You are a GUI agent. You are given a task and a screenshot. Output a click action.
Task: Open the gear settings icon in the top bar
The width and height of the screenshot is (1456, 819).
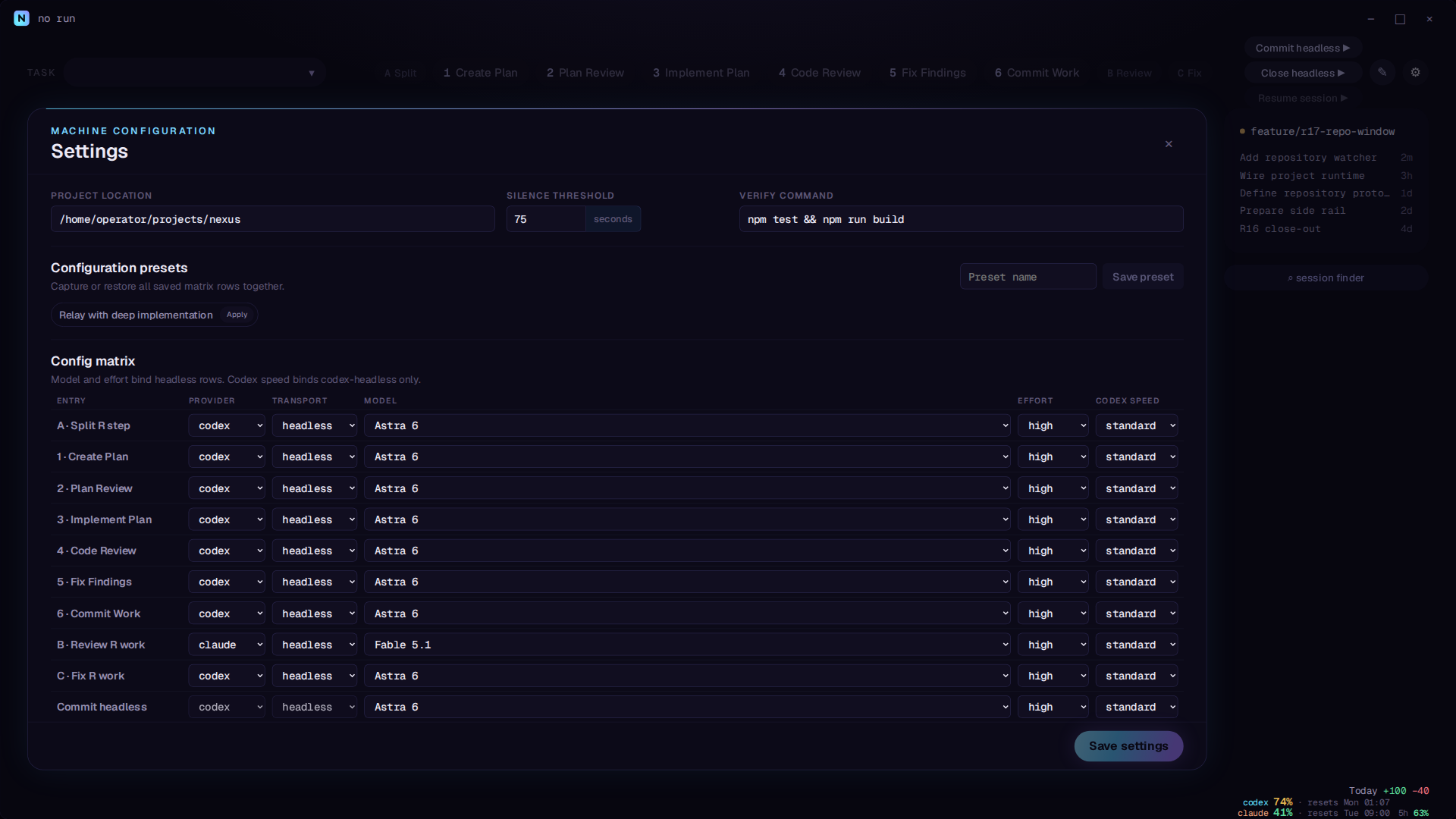tap(1415, 73)
